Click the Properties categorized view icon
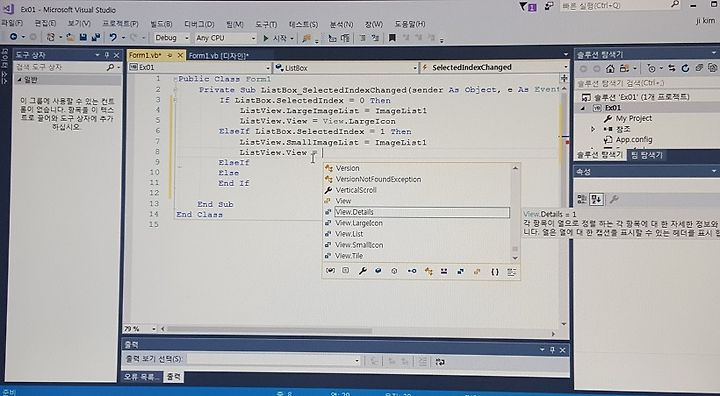 582,199
